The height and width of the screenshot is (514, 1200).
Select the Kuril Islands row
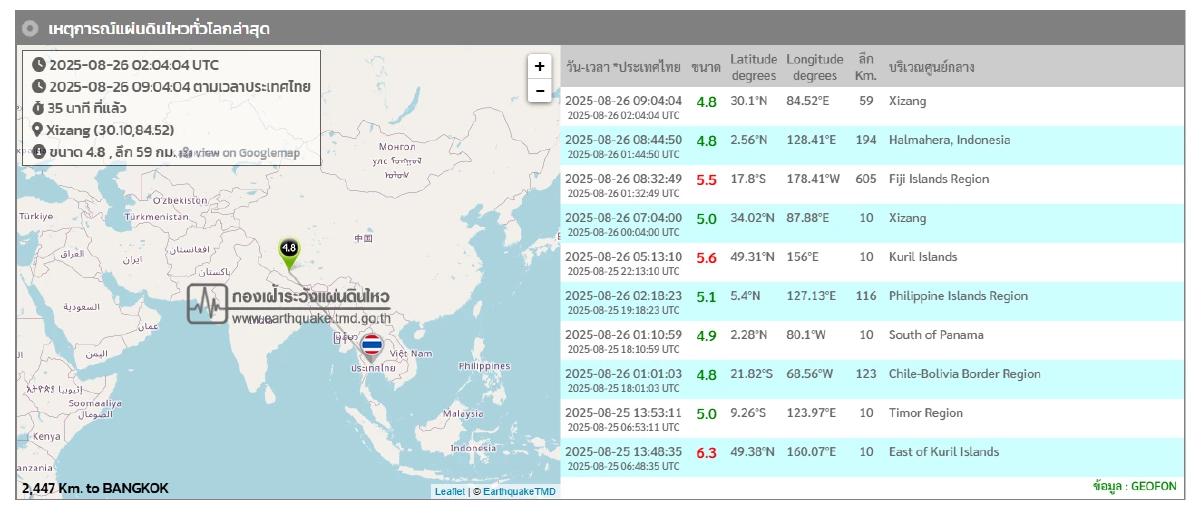[872, 262]
